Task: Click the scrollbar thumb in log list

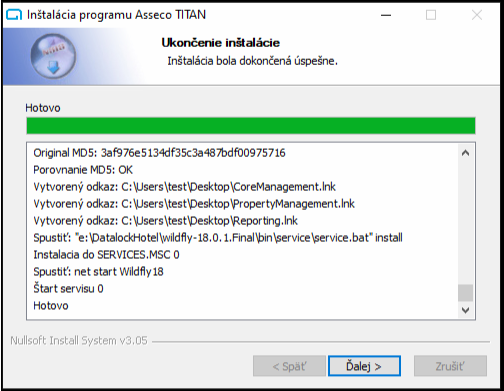Action: [465, 293]
